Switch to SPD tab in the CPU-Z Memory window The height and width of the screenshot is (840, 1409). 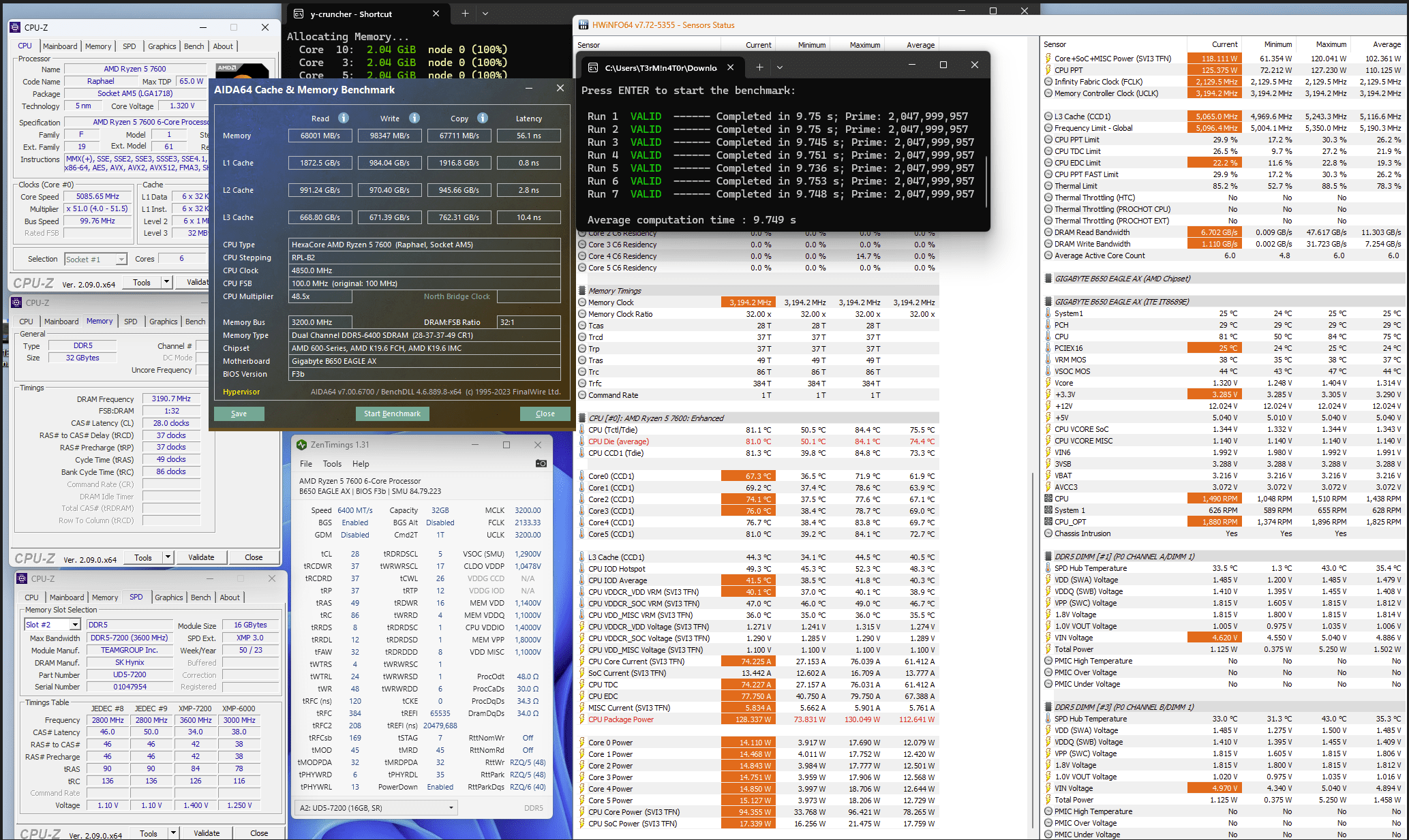pyautogui.click(x=131, y=322)
